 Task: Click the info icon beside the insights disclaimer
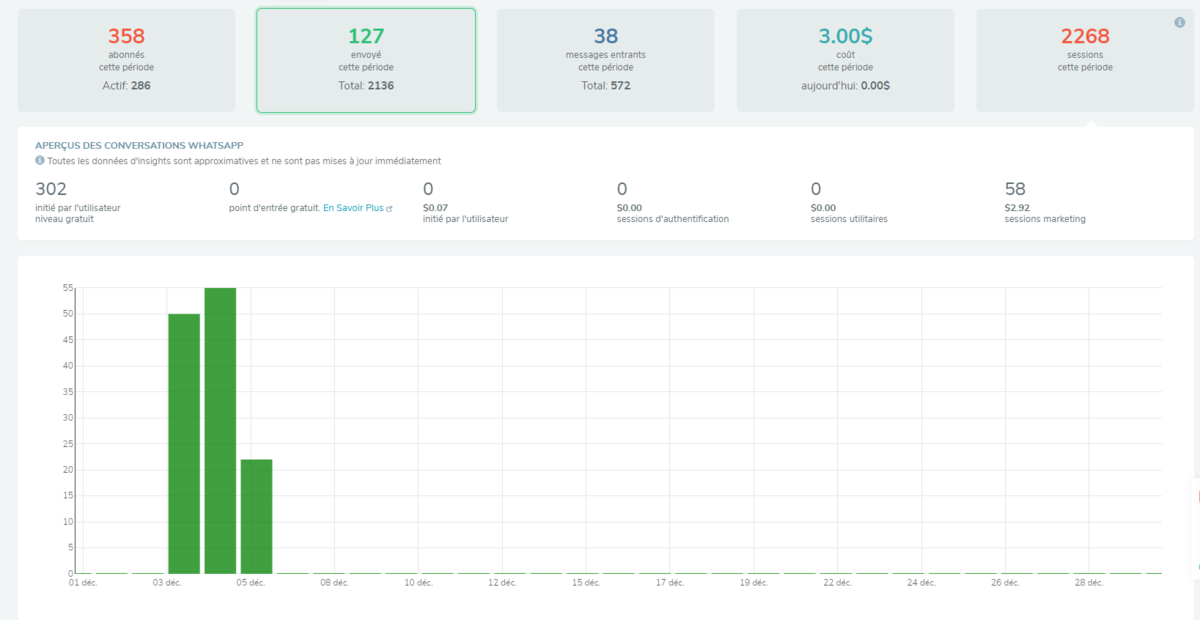click(x=40, y=160)
